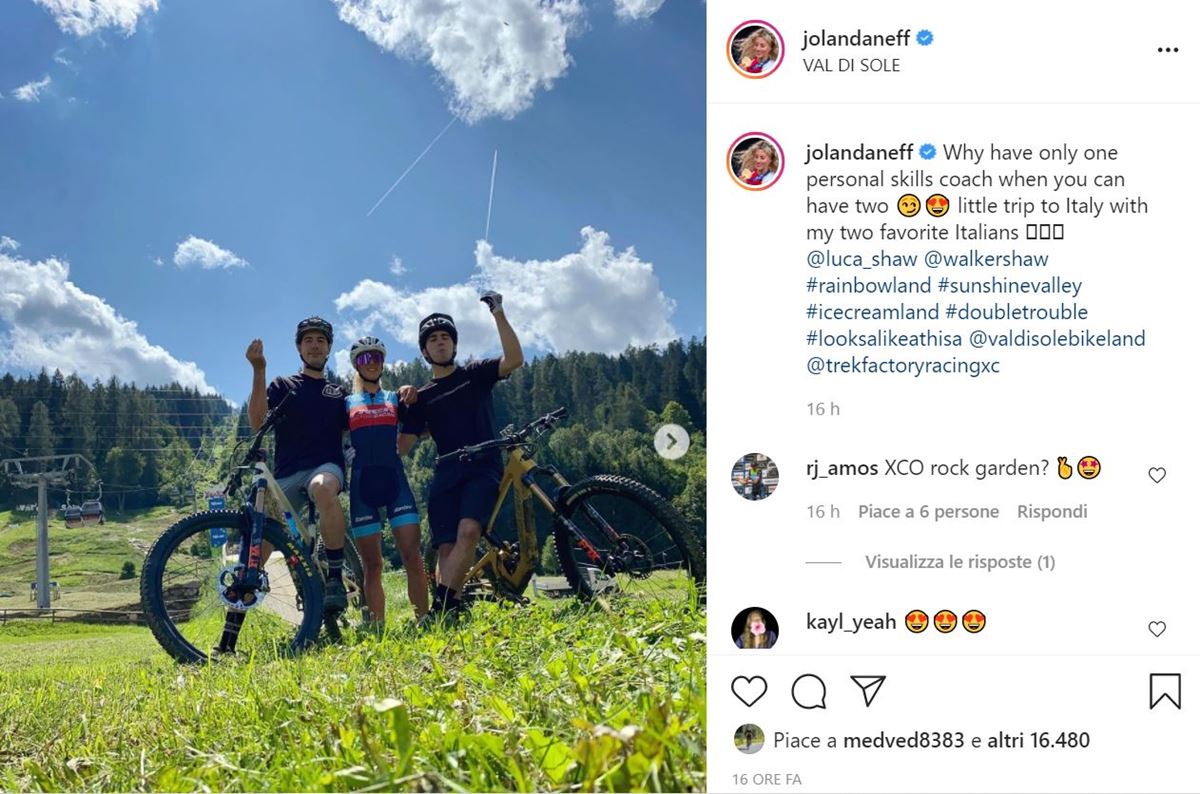This screenshot has width=1200, height=794.
Task: Save post with the bookmark icon
Action: 1165,691
